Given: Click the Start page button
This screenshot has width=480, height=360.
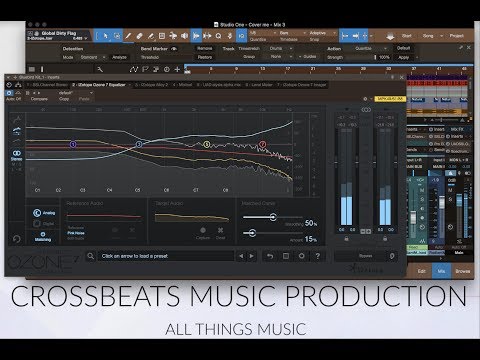Looking at the screenshot, I should point(406,36).
